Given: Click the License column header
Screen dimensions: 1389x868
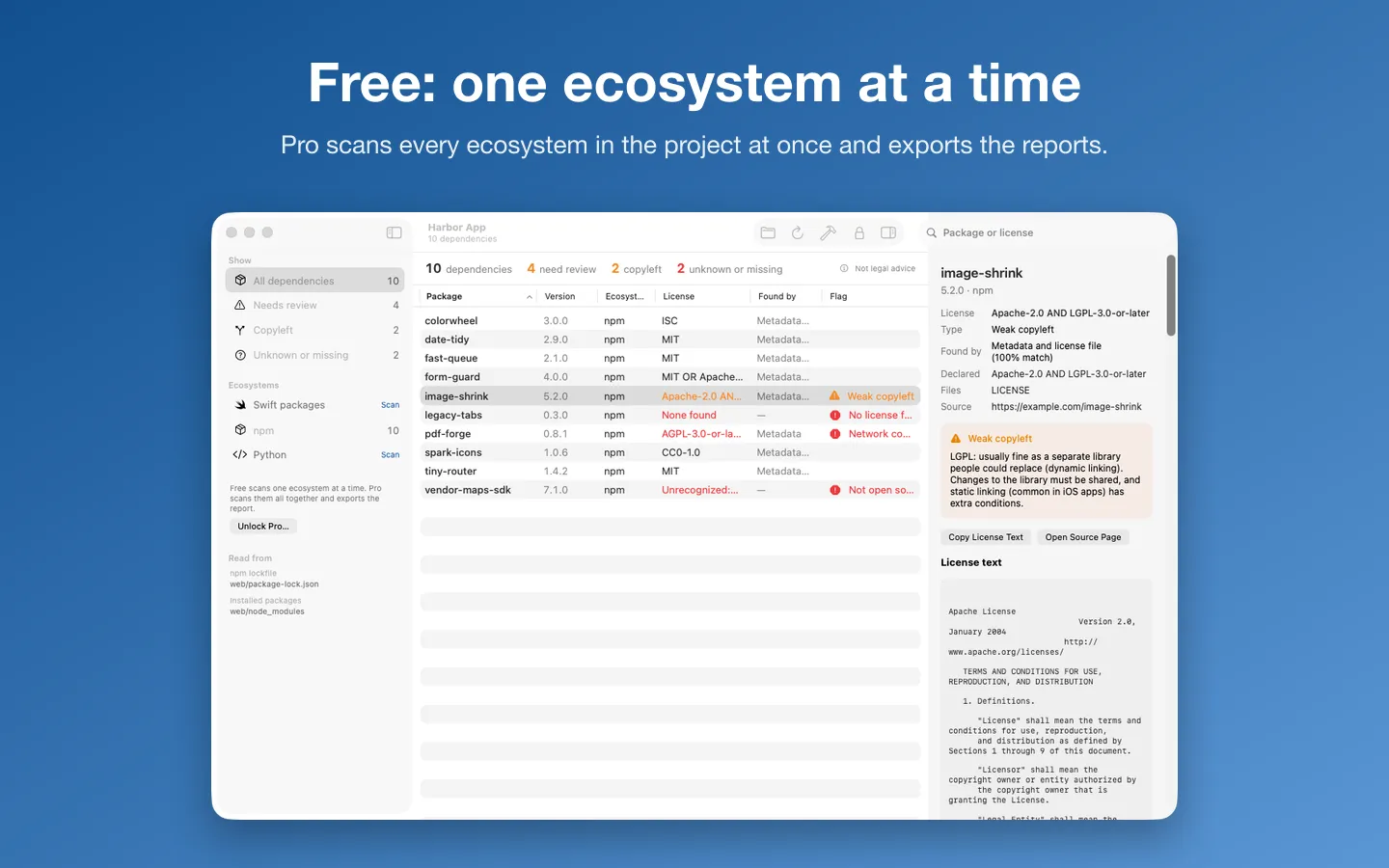Looking at the screenshot, I should coord(702,297).
